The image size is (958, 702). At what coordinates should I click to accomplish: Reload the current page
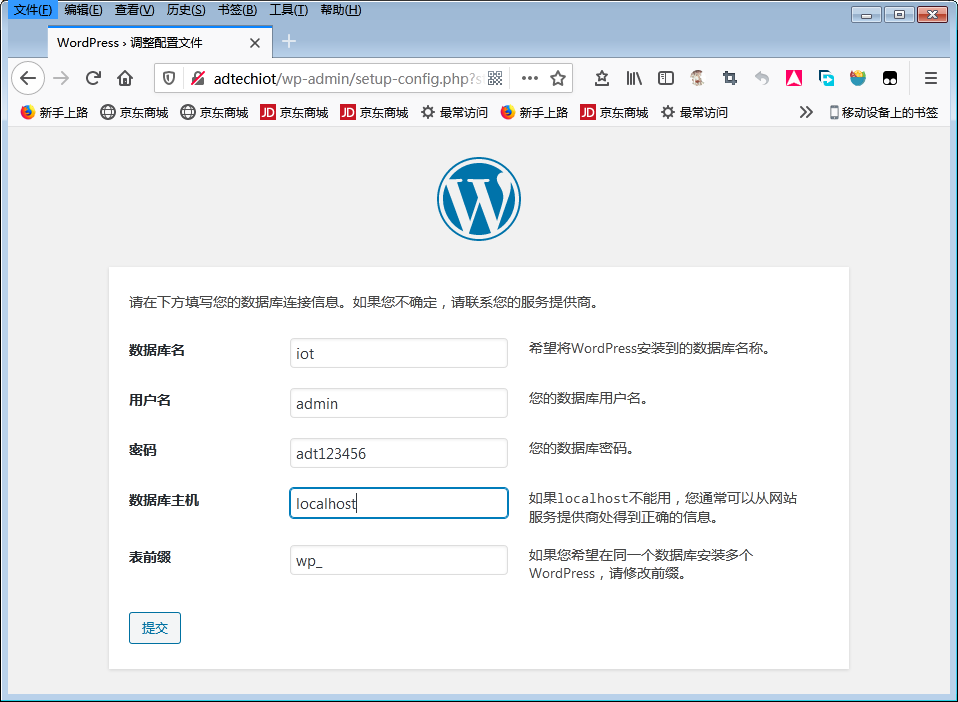(x=93, y=78)
